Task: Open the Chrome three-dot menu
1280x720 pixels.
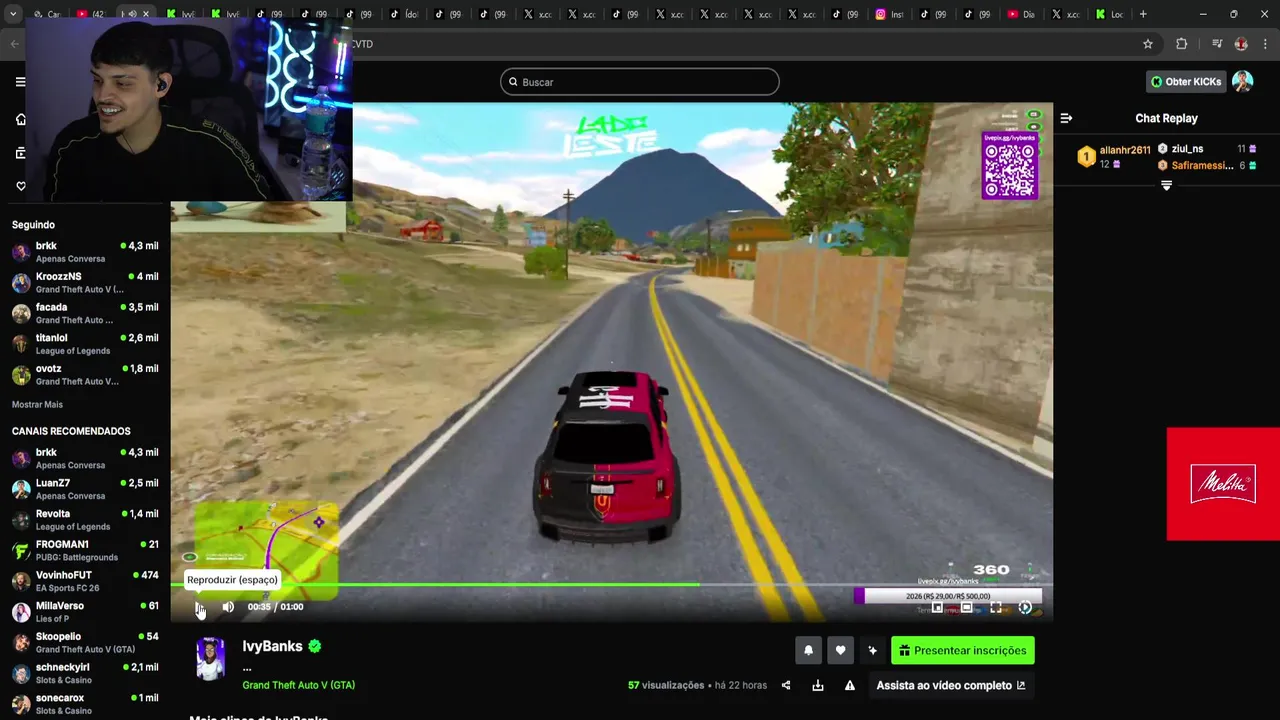Action: tap(1266, 44)
